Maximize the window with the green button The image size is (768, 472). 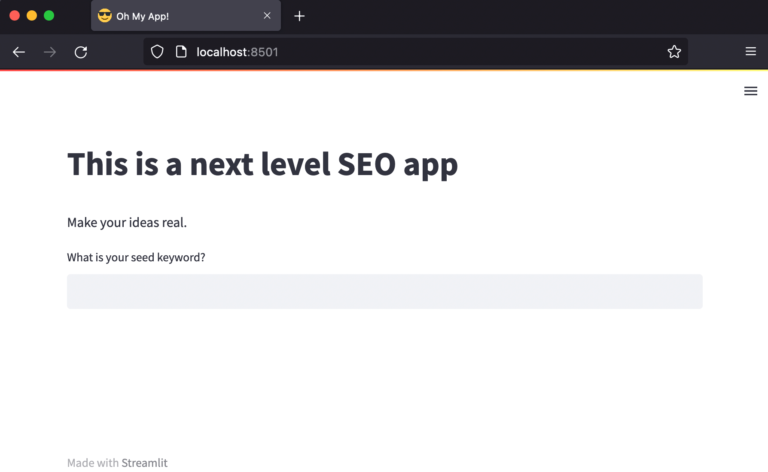tap(49, 16)
